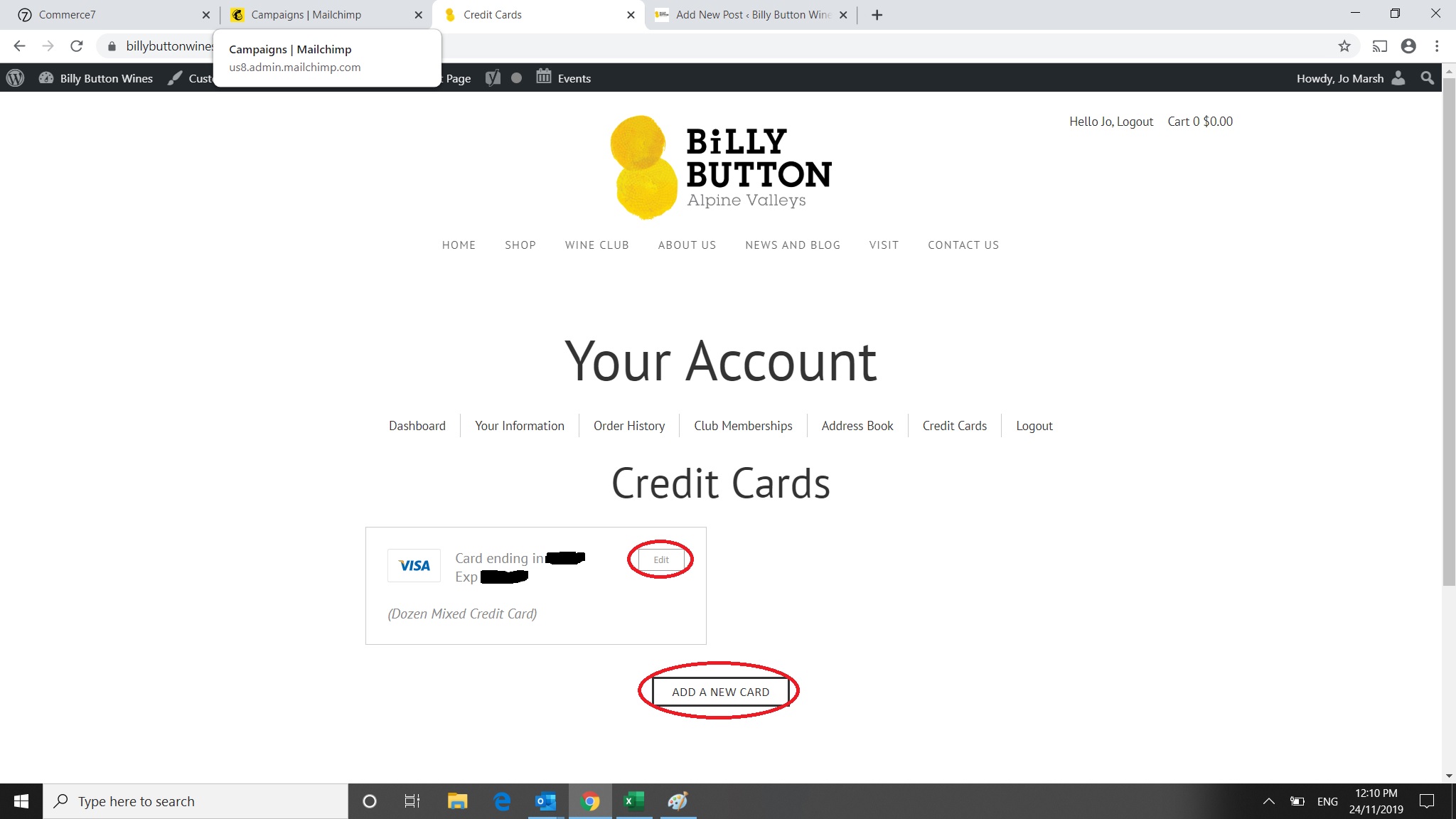Reload the page using the refresh icon
This screenshot has height=819, width=1456.
point(77,46)
